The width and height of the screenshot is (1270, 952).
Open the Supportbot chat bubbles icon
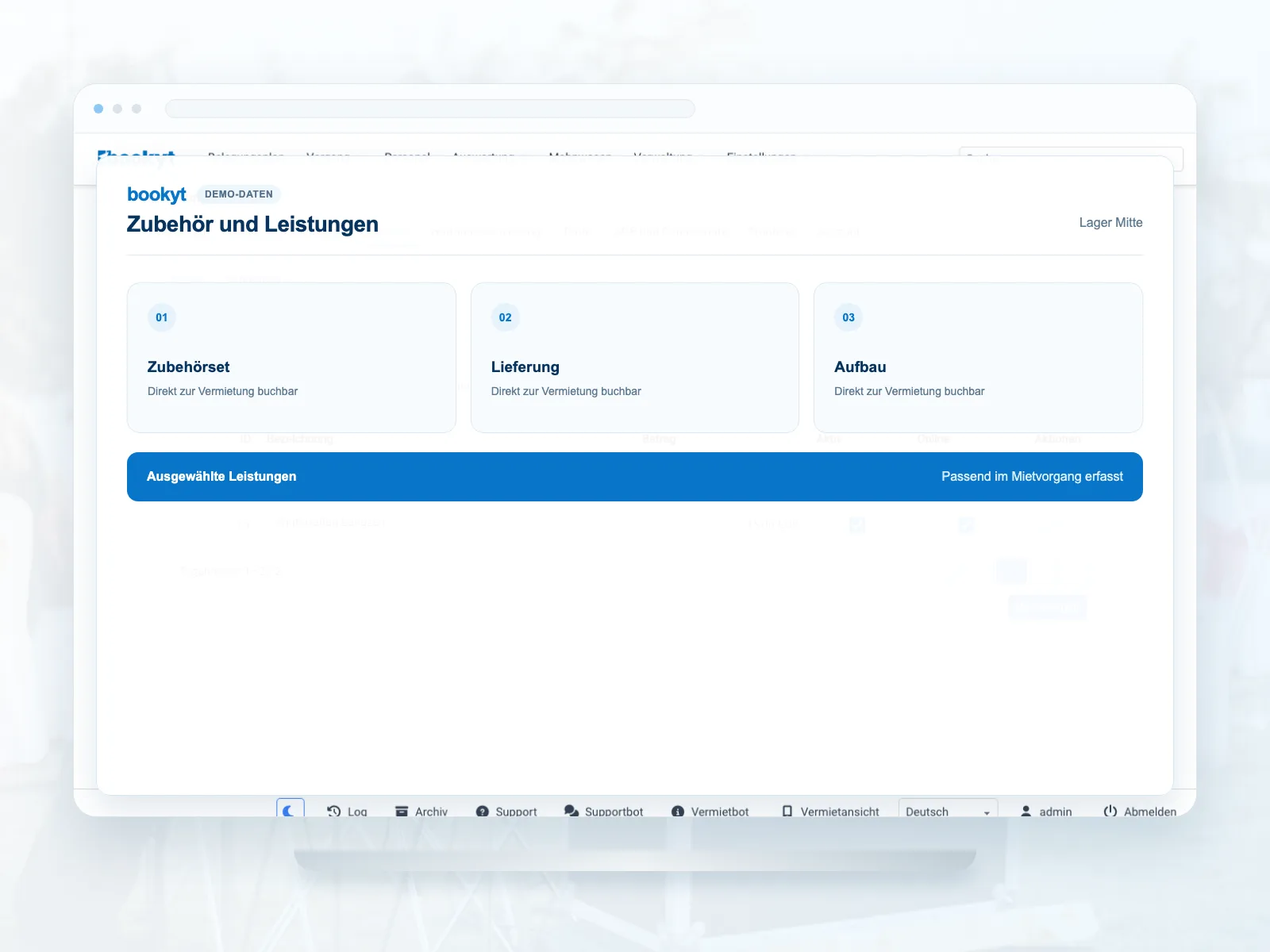point(571,811)
